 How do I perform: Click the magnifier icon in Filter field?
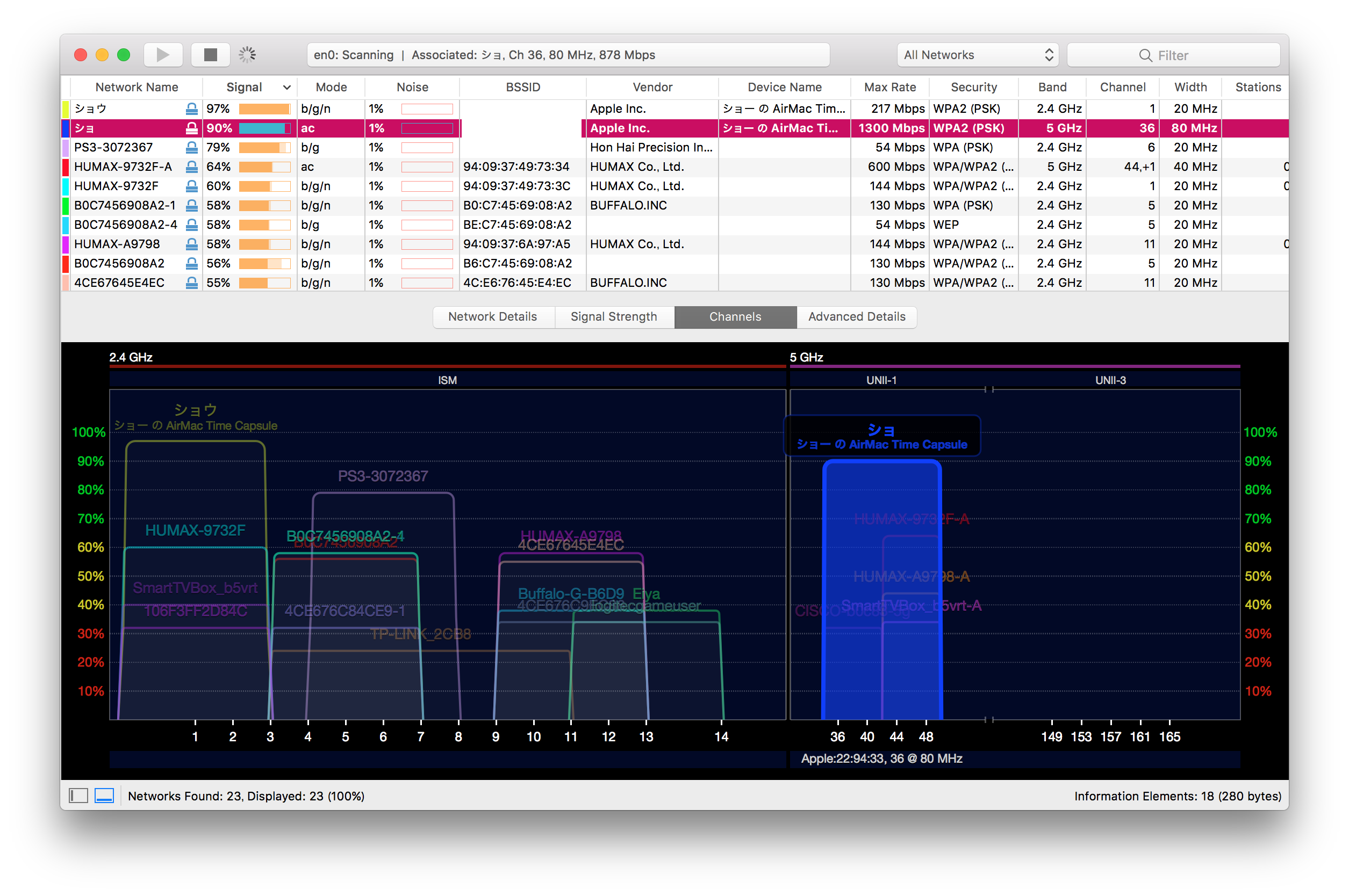click(1145, 55)
